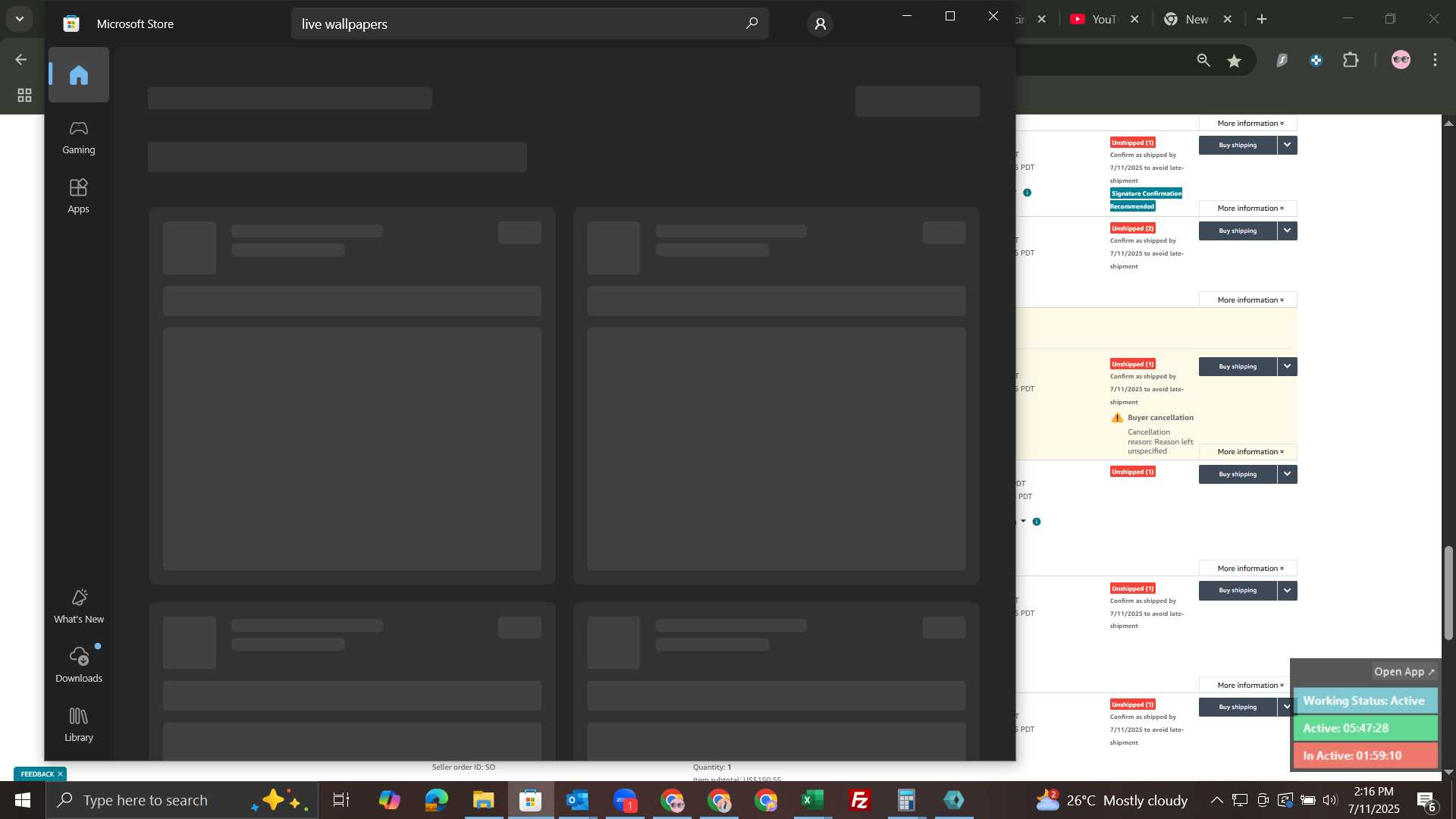Open Microsoft Edge from the taskbar
This screenshot has width=1456, height=819.
pyautogui.click(x=437, y=800)
